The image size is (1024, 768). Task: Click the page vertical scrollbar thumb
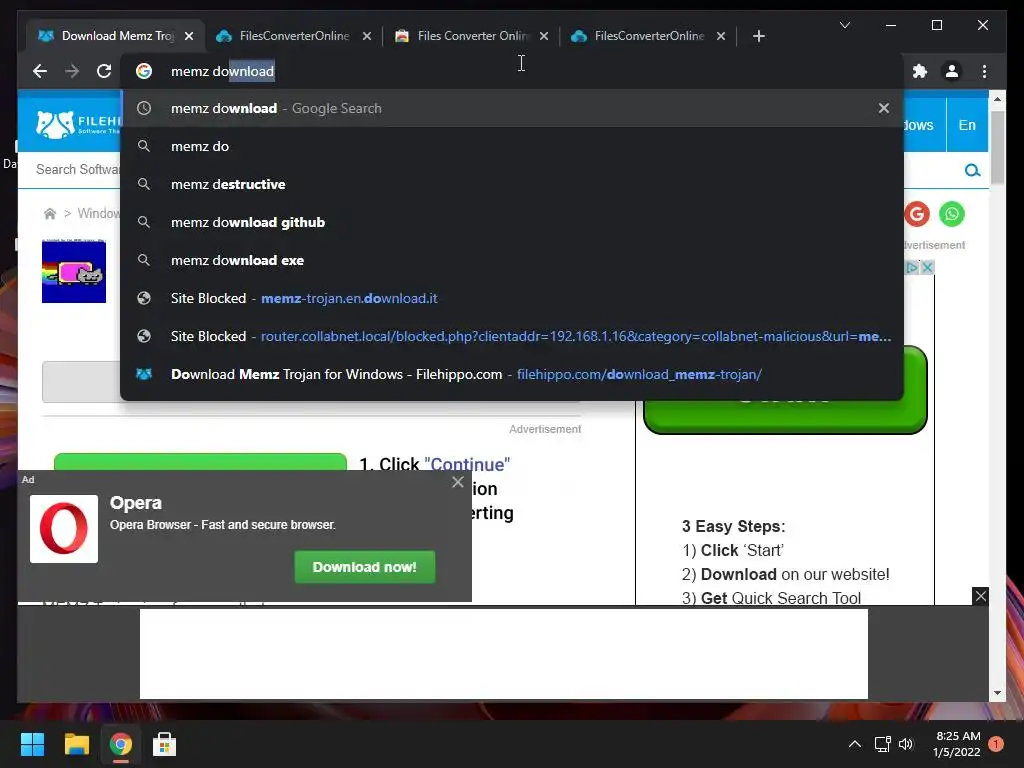tap(997, 147)
